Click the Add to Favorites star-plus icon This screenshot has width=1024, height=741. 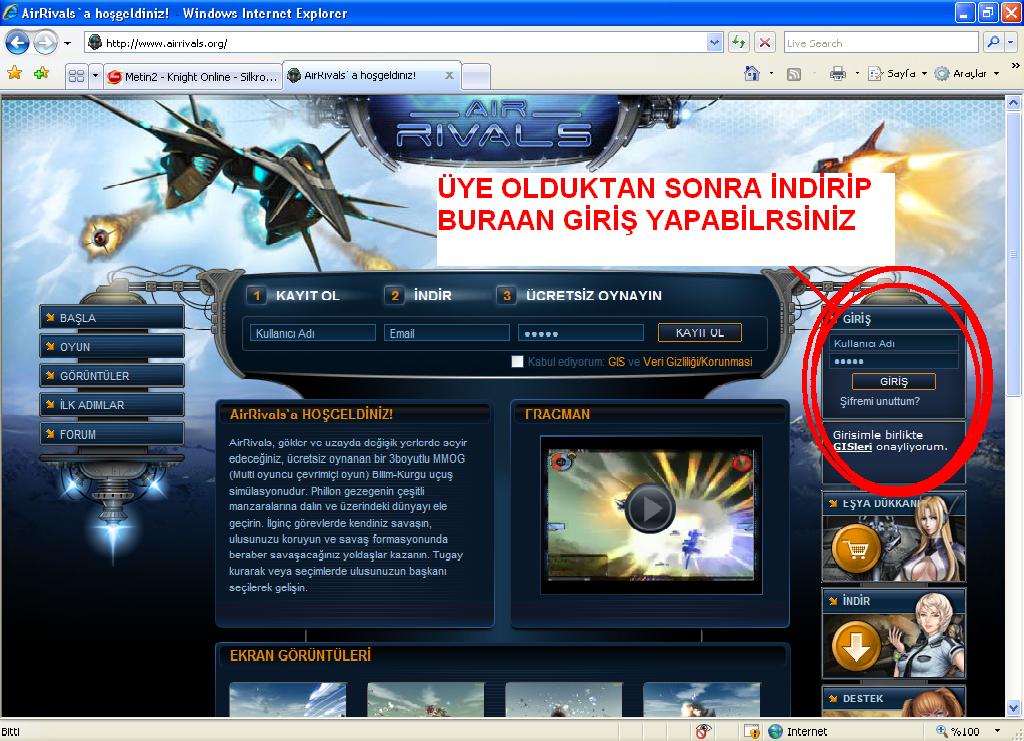pyautogui.click(x=42, y=73)
